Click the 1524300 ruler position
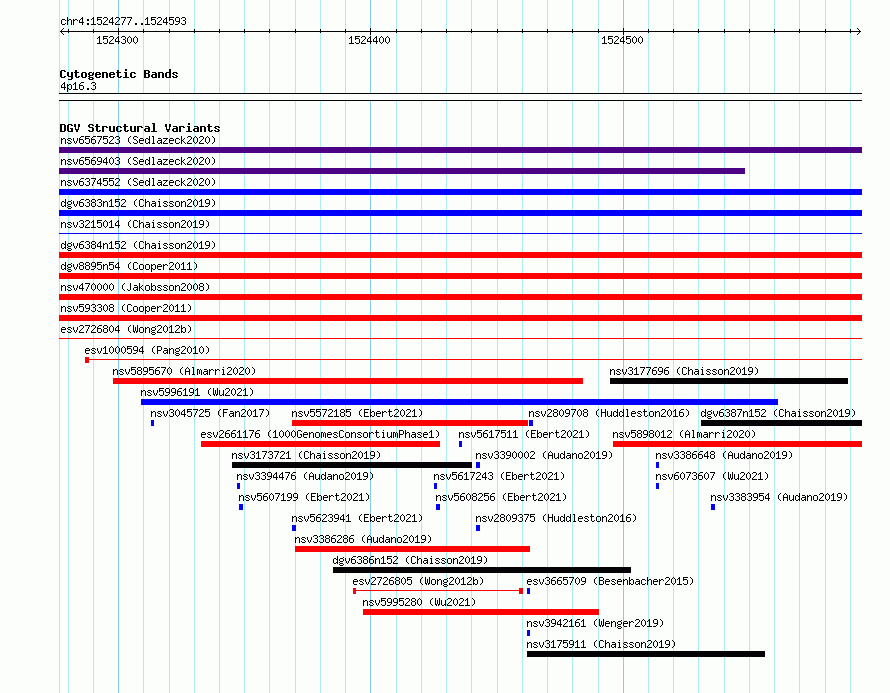890x693 pixels. 117,40
